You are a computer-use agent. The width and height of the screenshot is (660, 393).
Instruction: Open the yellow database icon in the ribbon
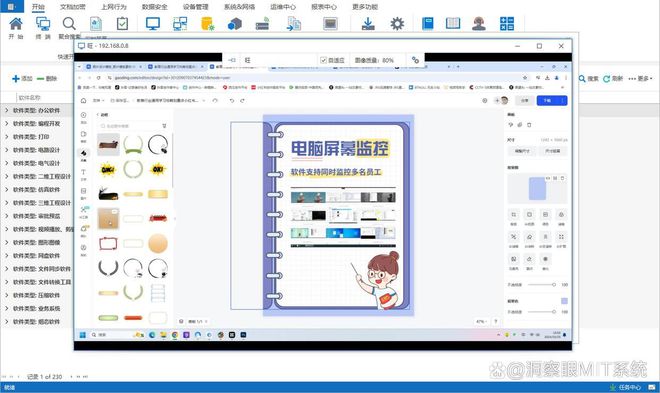pos(208,24)
